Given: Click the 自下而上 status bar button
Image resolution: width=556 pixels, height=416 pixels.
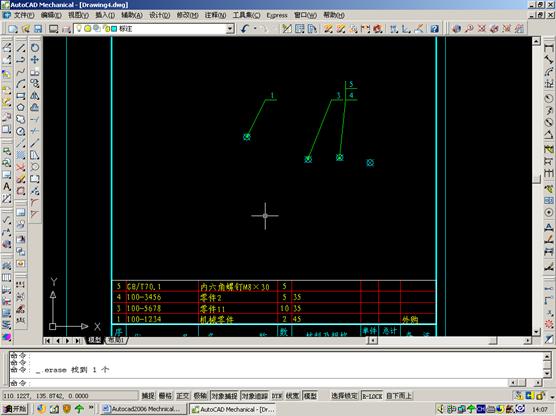Looking at the screenshot, I should click(x=399, y=396).
